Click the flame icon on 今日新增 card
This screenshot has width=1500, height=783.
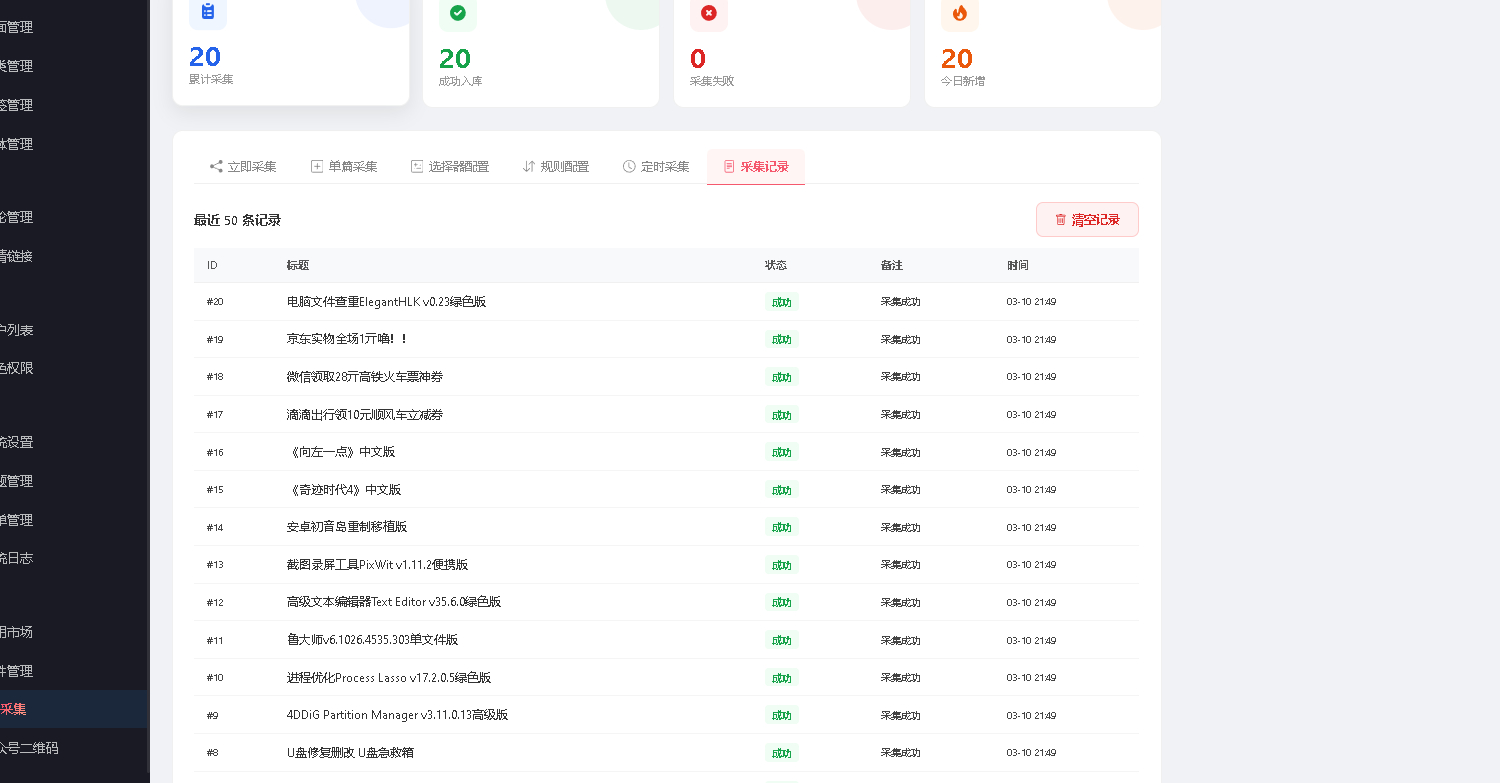tap(958, 15)
